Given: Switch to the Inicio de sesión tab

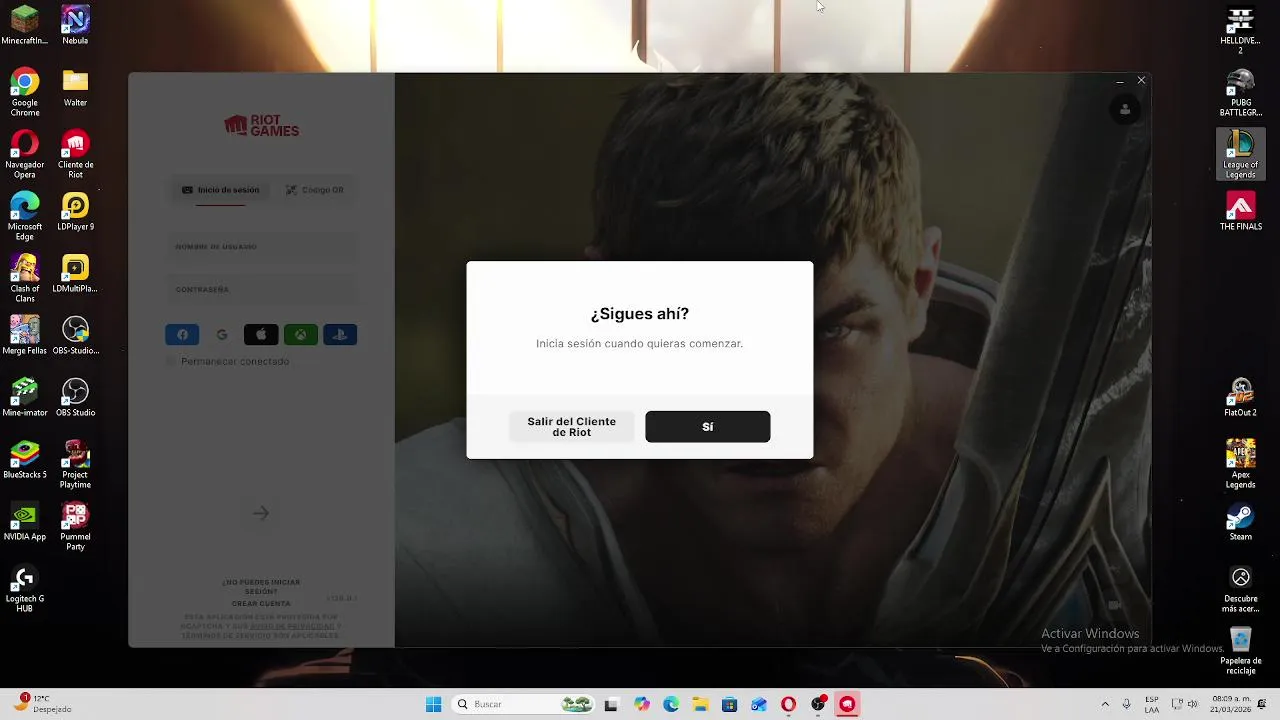Looking at the screenshot, I should [x=220, y=190].
